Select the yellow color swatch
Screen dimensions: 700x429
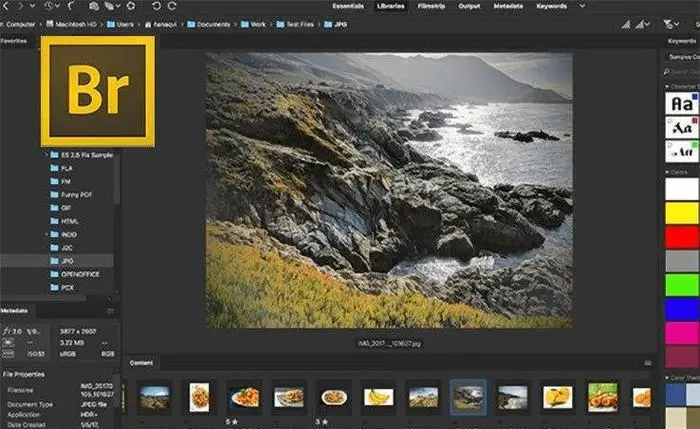pos(682,214)
